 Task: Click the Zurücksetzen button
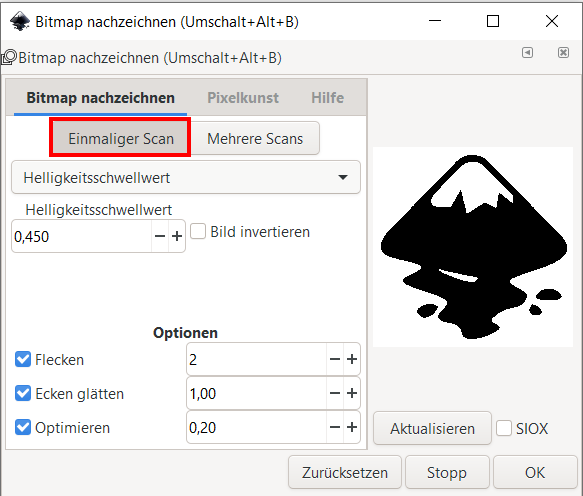point(345,472)
